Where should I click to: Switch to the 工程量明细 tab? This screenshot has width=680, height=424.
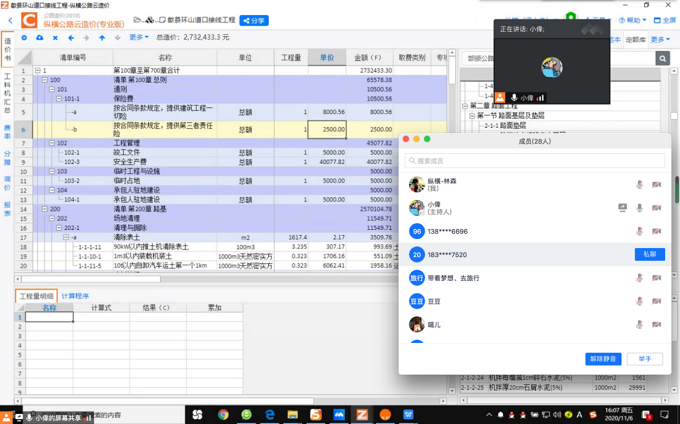coord(36,296)
